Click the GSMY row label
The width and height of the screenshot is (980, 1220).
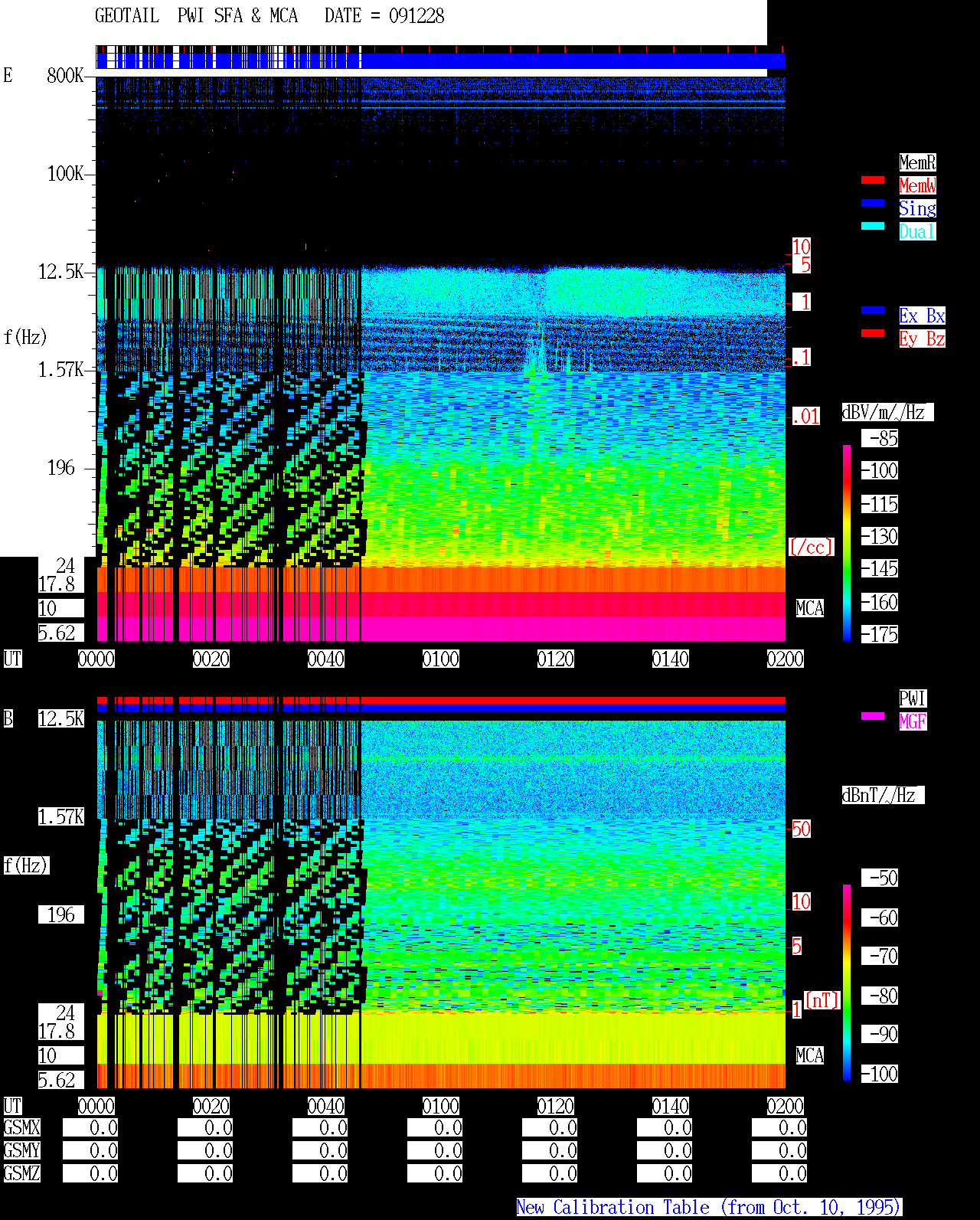[x=22, y=1150]
